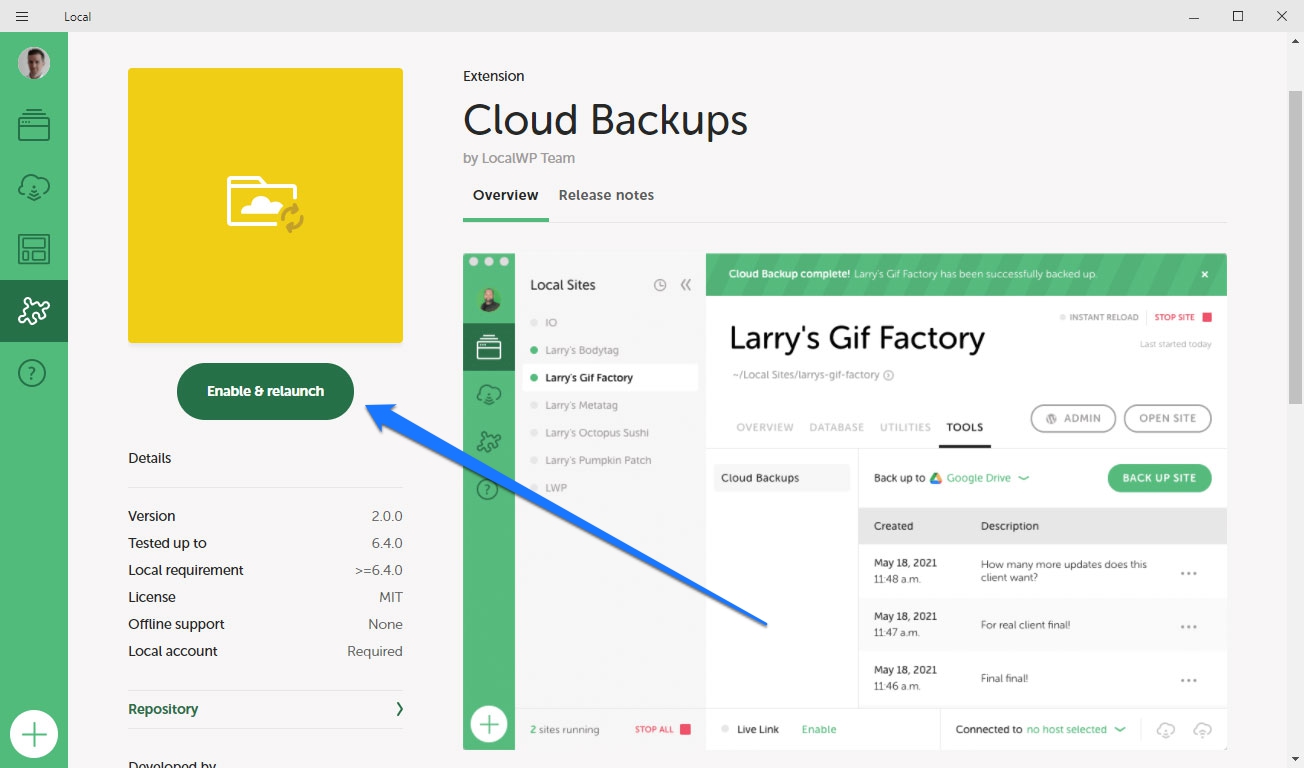1304x768 pixels.
Task: Switch to the Overview tab
Action: (x=505, y=196)
